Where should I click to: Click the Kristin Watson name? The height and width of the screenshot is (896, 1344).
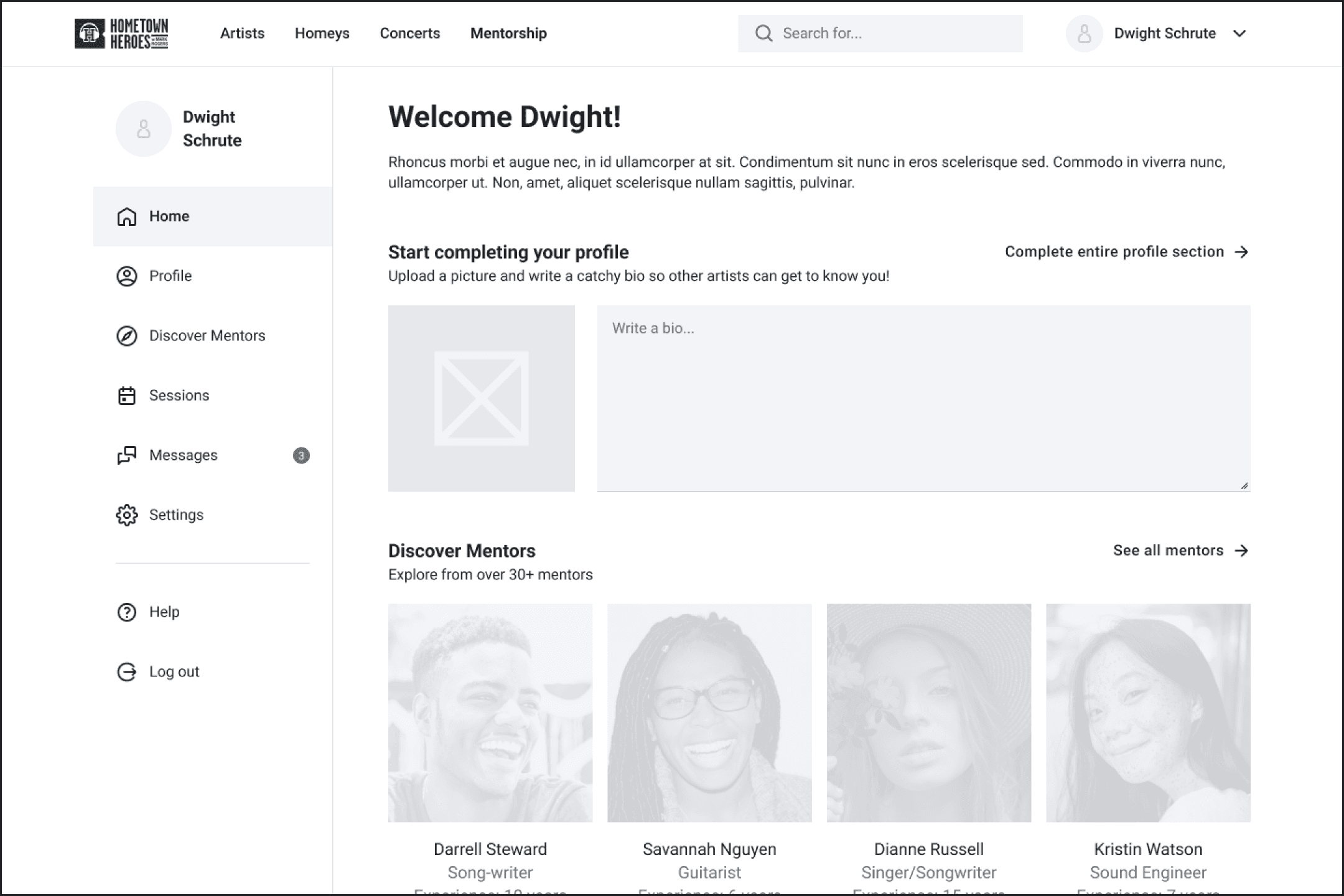tap(1148, 849)
